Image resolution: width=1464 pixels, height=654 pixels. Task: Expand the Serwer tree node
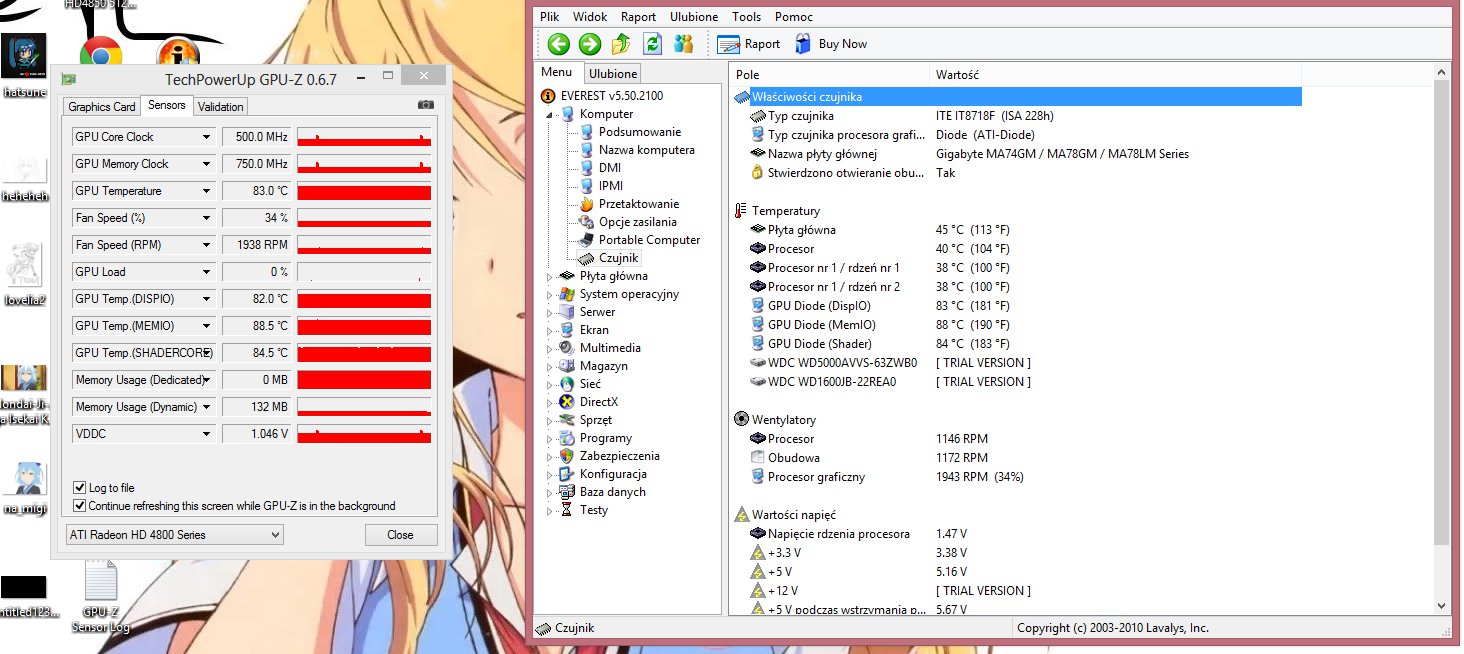pyautogui.click(x=549, y=312)
